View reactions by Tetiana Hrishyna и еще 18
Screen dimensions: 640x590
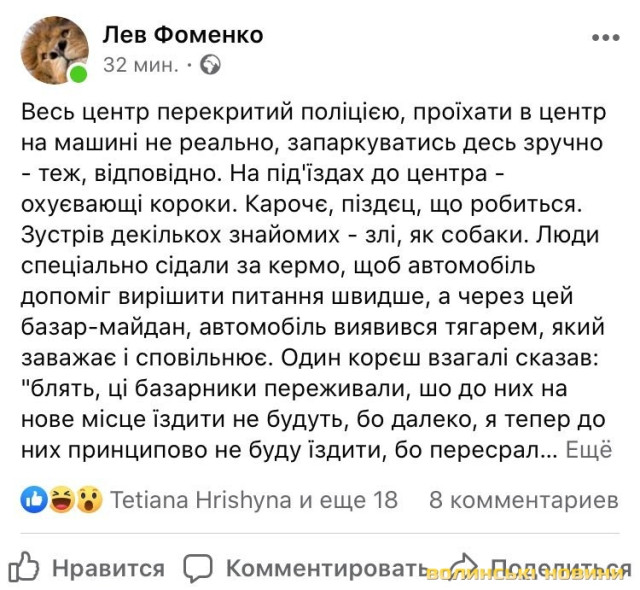click(253, 500)
